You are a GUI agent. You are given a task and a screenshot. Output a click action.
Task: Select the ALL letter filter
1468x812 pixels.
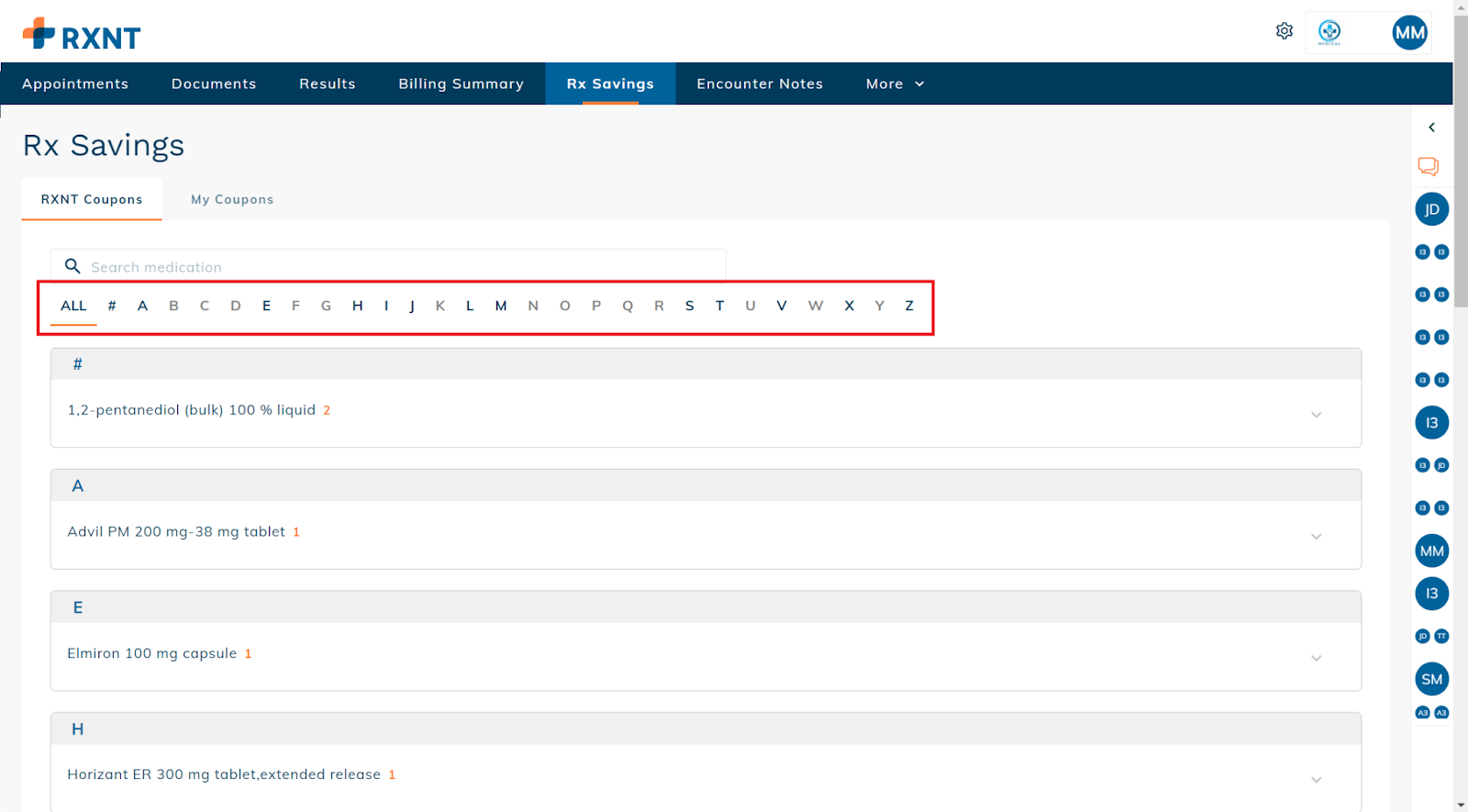[x=73, y=306]
